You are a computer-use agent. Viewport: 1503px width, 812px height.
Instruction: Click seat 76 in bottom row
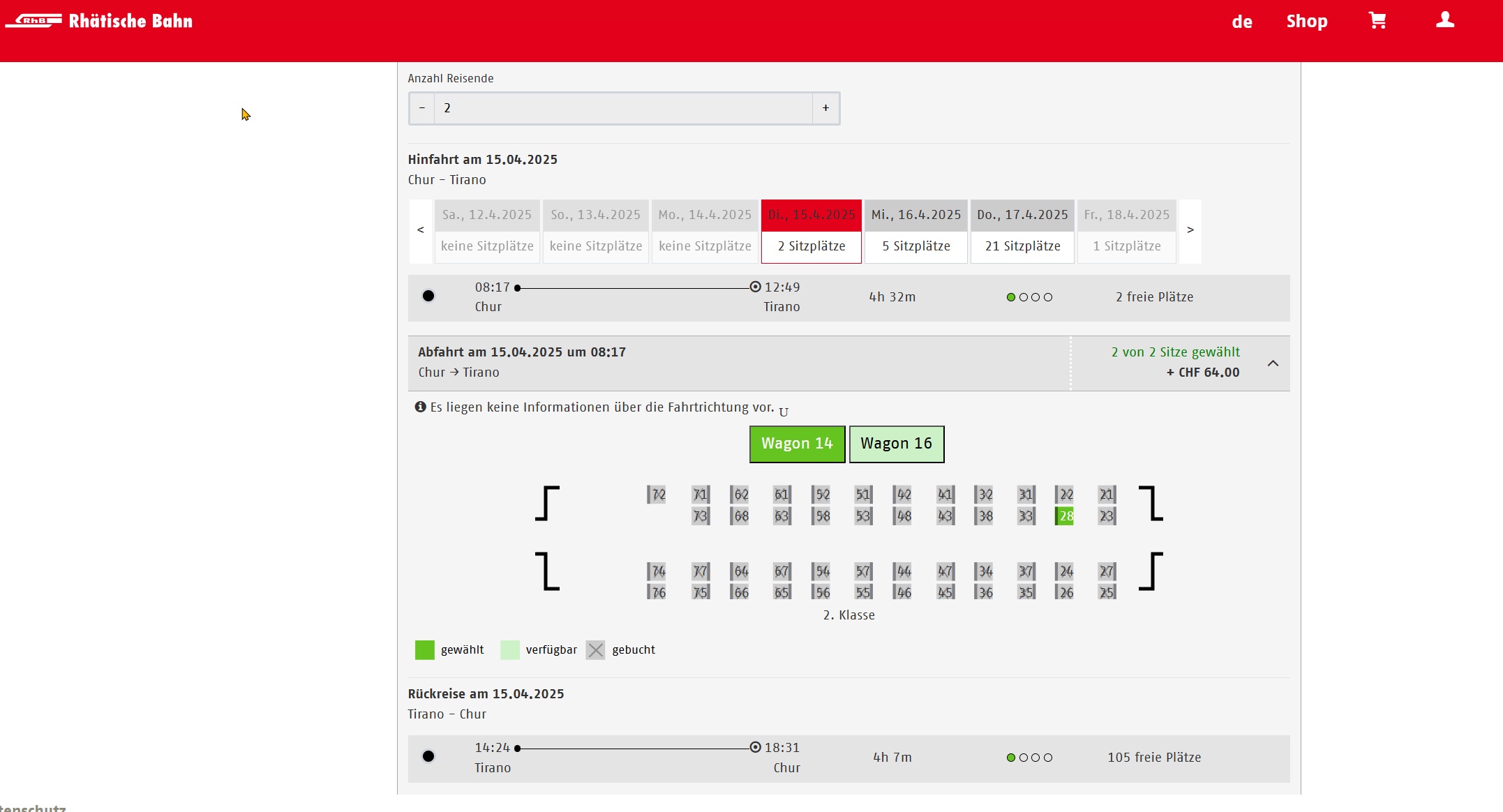click(657, 592)
